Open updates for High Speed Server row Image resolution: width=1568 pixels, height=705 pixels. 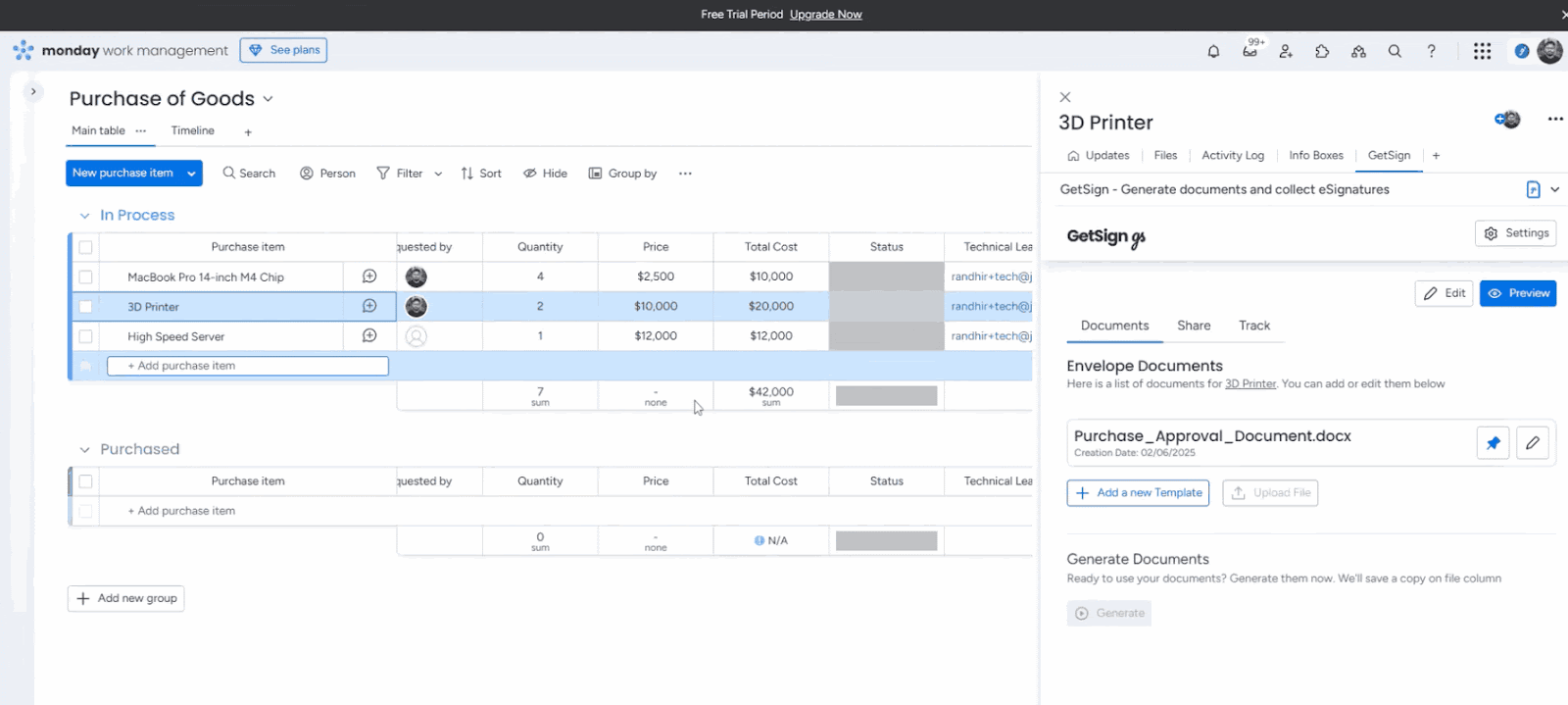click(x=369, y=335)
